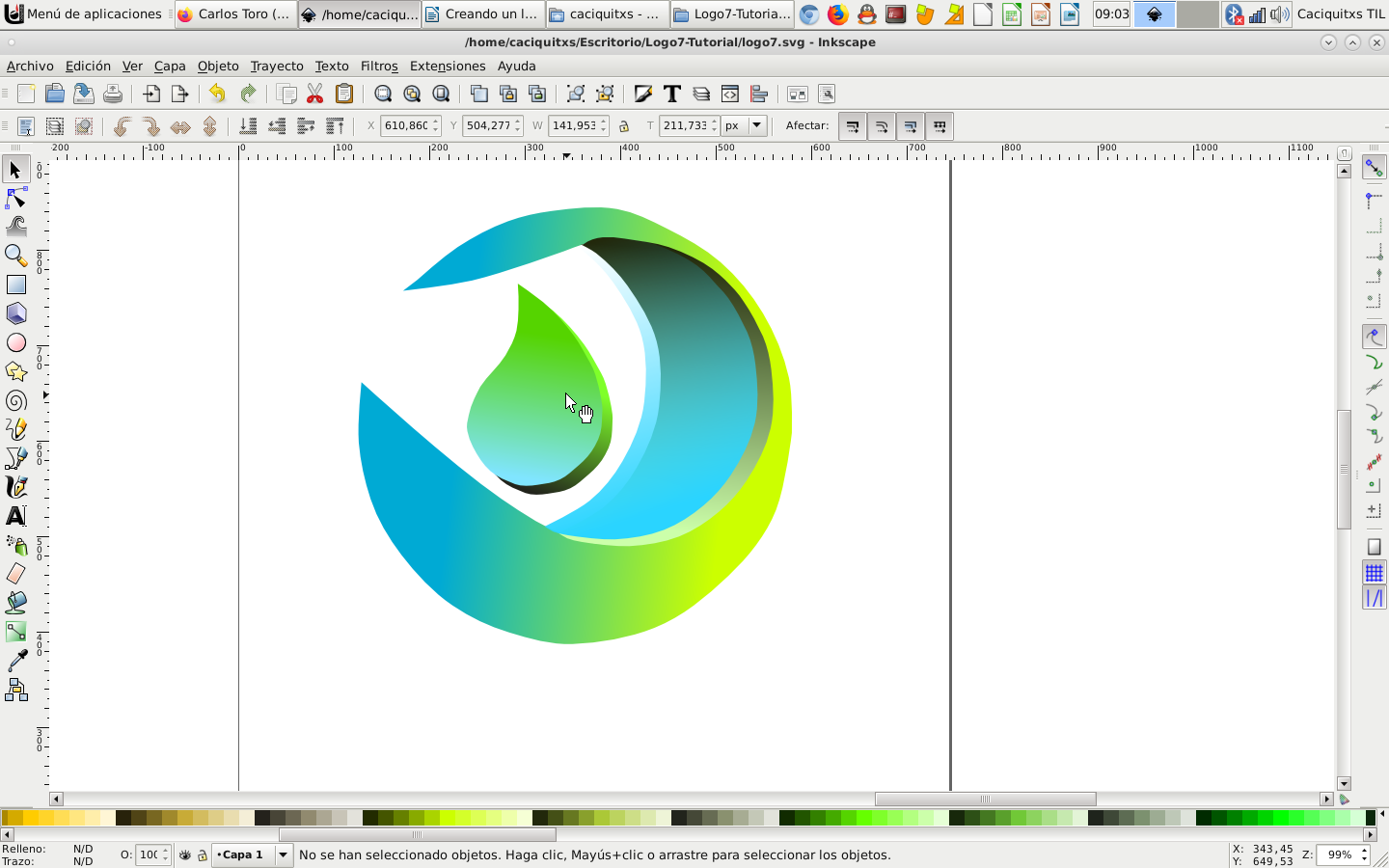The image size is (1389, 868).
Task: Toggle snap to grids button
Action: (x=1374, y=573)
